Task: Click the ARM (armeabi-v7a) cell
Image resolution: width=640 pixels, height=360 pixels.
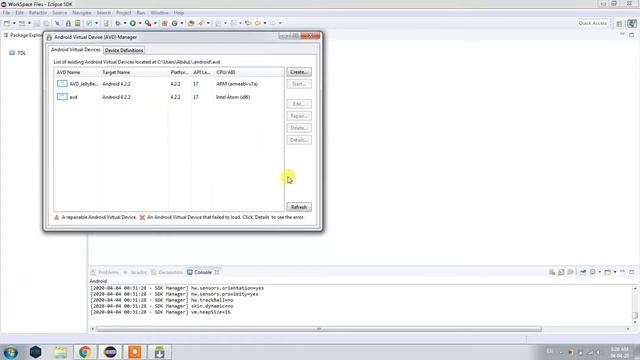Action: click(237, 84)
